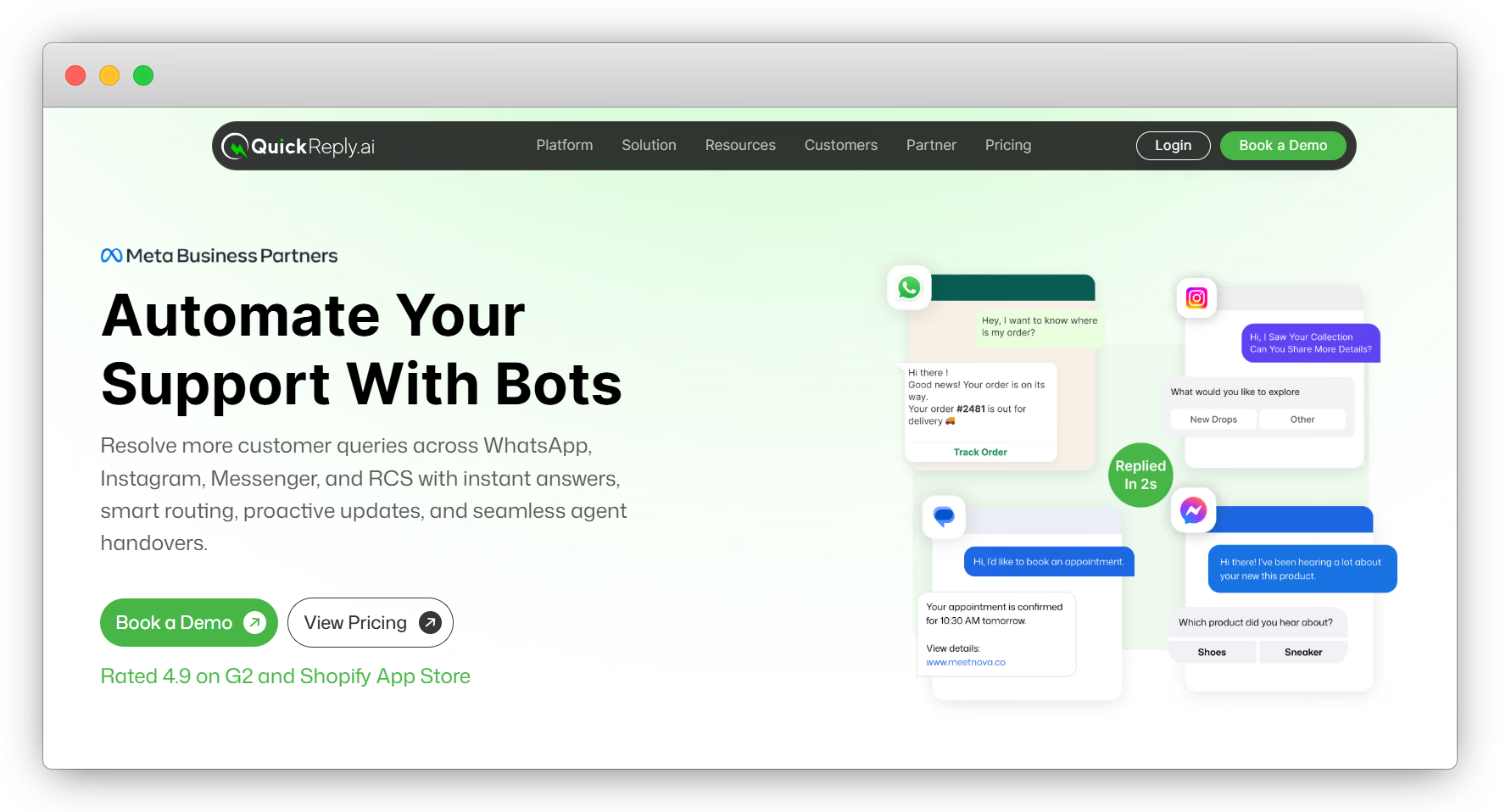This screenshot has width=1500, height=812.
Task: Click the Messenger icon on chat card
Action: pyautogui.click(x=1193, y=510)
